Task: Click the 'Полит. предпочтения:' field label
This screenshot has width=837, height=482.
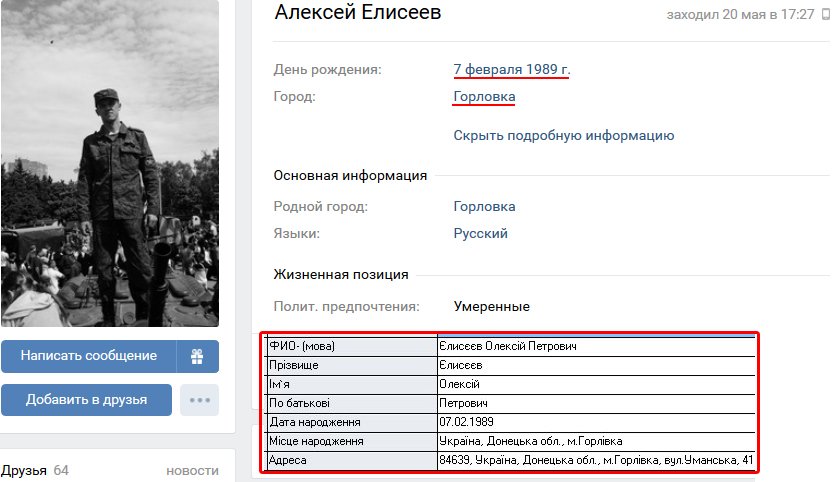Action: pos(346,307)
